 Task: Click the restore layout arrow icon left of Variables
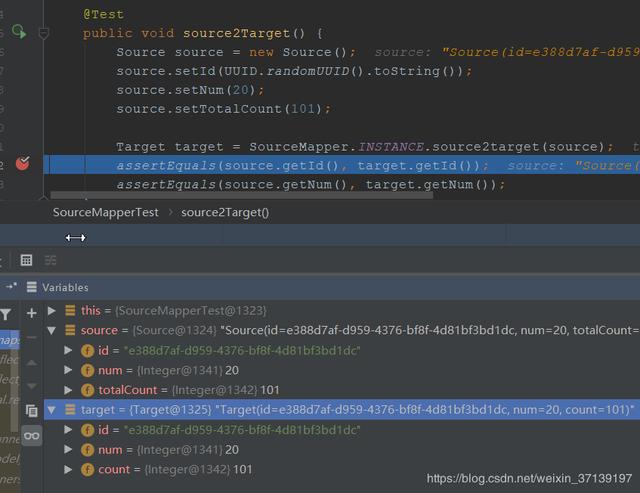click(11, 286)
